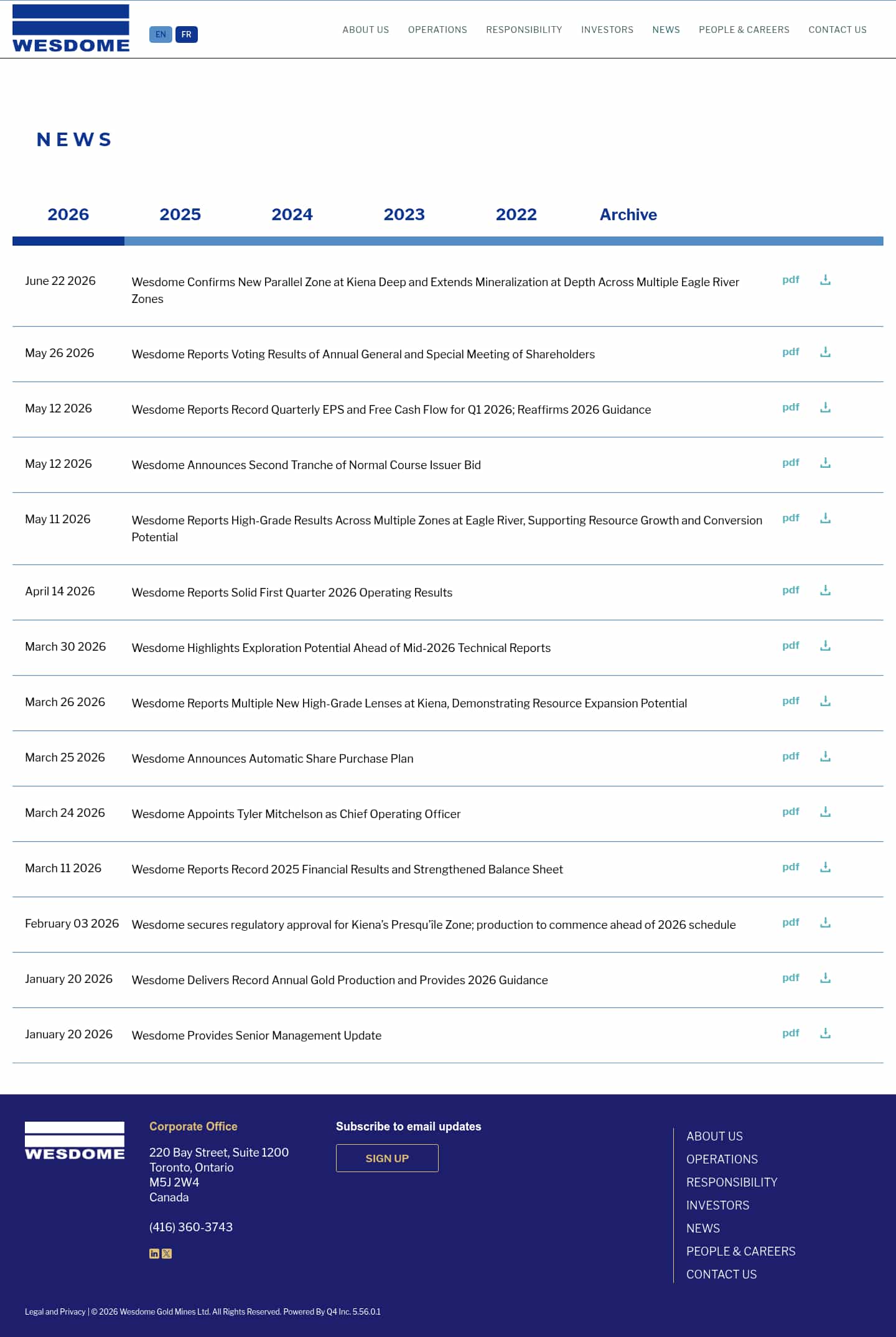Image resolution: width=896 pixels, height=1337 pixels.
Task: Download the Tyler Mitchelson COO appointment release
Action: coord(825,812)
